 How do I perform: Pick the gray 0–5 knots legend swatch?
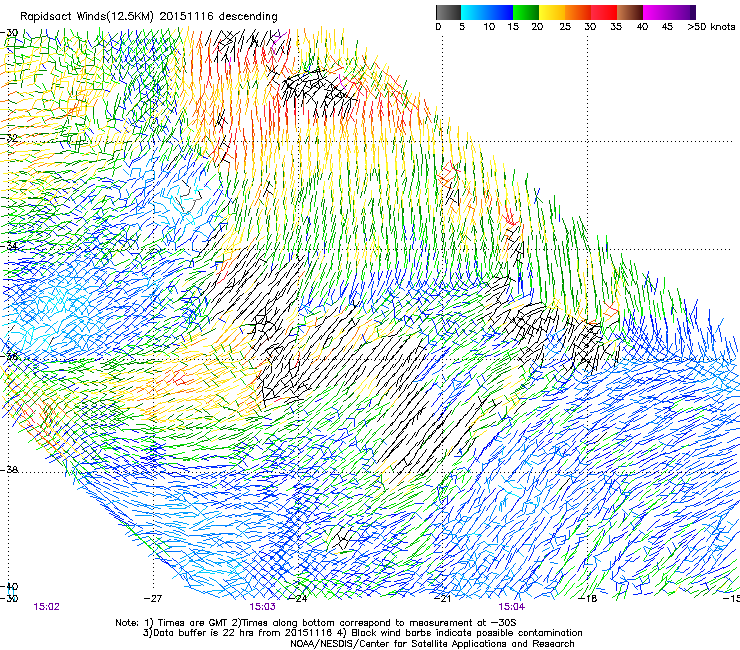[448, 12]
